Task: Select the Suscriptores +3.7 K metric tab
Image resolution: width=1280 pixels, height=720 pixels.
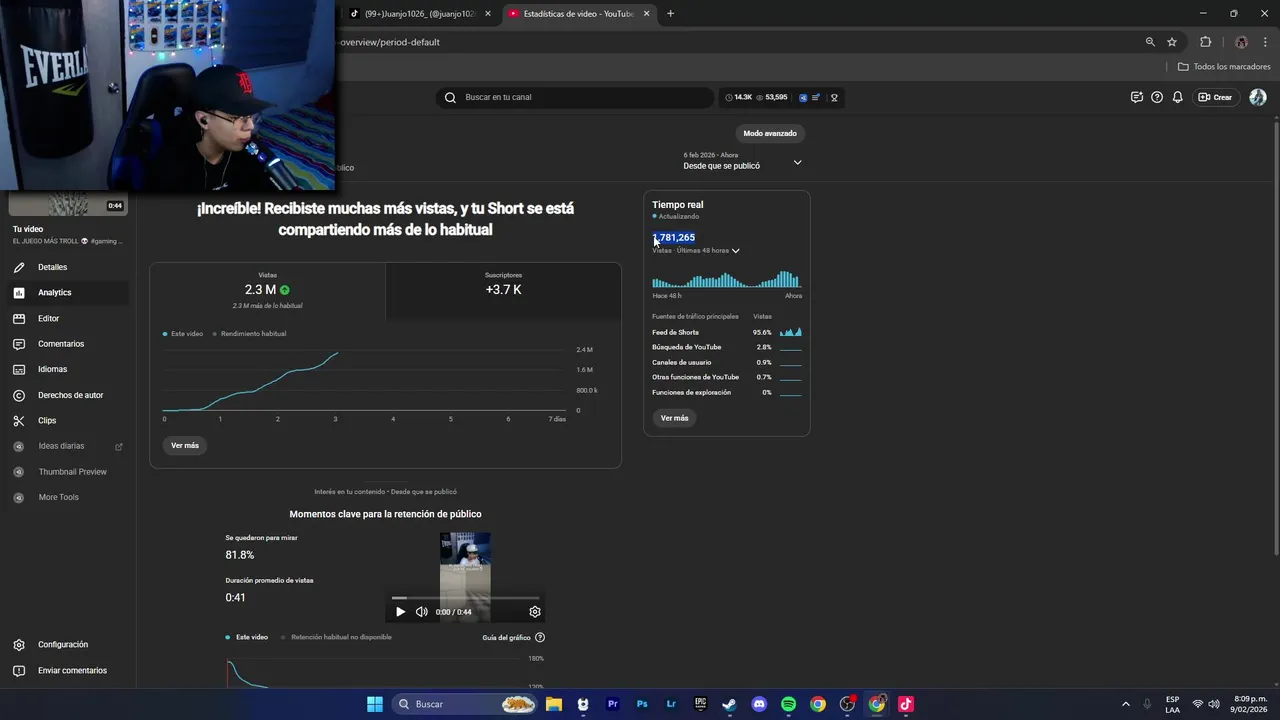Action: [503, 290]
